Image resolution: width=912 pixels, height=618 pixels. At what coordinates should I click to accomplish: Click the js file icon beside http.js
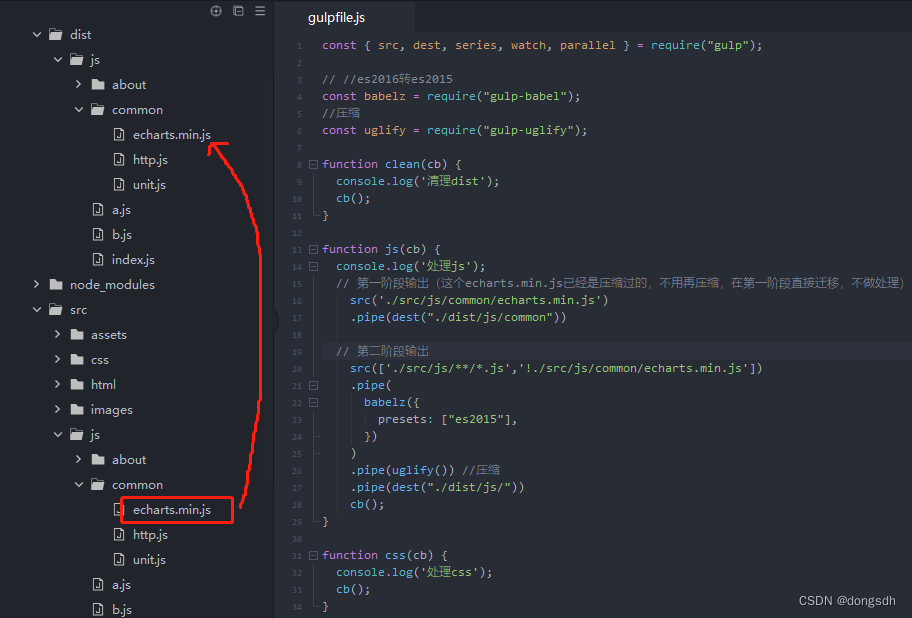click(x=121, y=159)
